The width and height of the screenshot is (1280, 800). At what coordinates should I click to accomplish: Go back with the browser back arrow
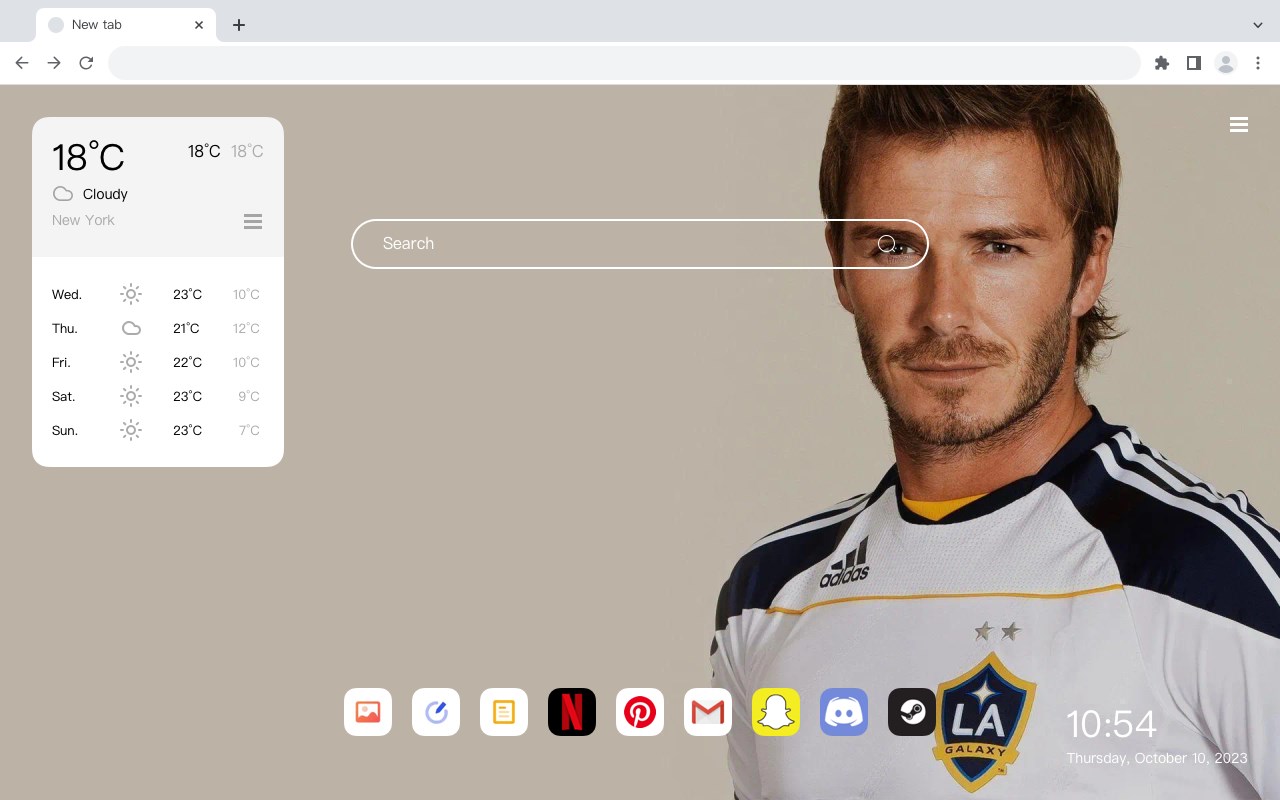22,63
